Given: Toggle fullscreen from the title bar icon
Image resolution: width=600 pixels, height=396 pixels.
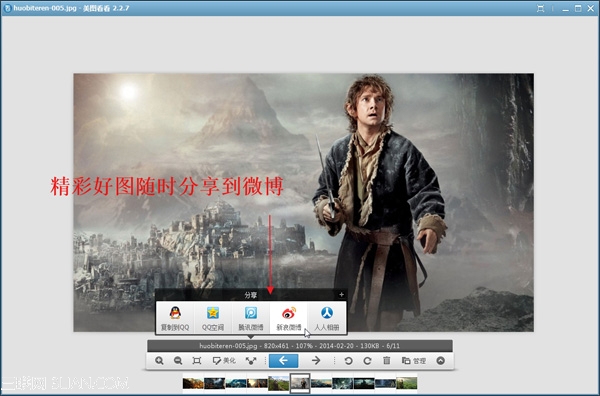Looking at the screenshot, I should pos(540,8).
